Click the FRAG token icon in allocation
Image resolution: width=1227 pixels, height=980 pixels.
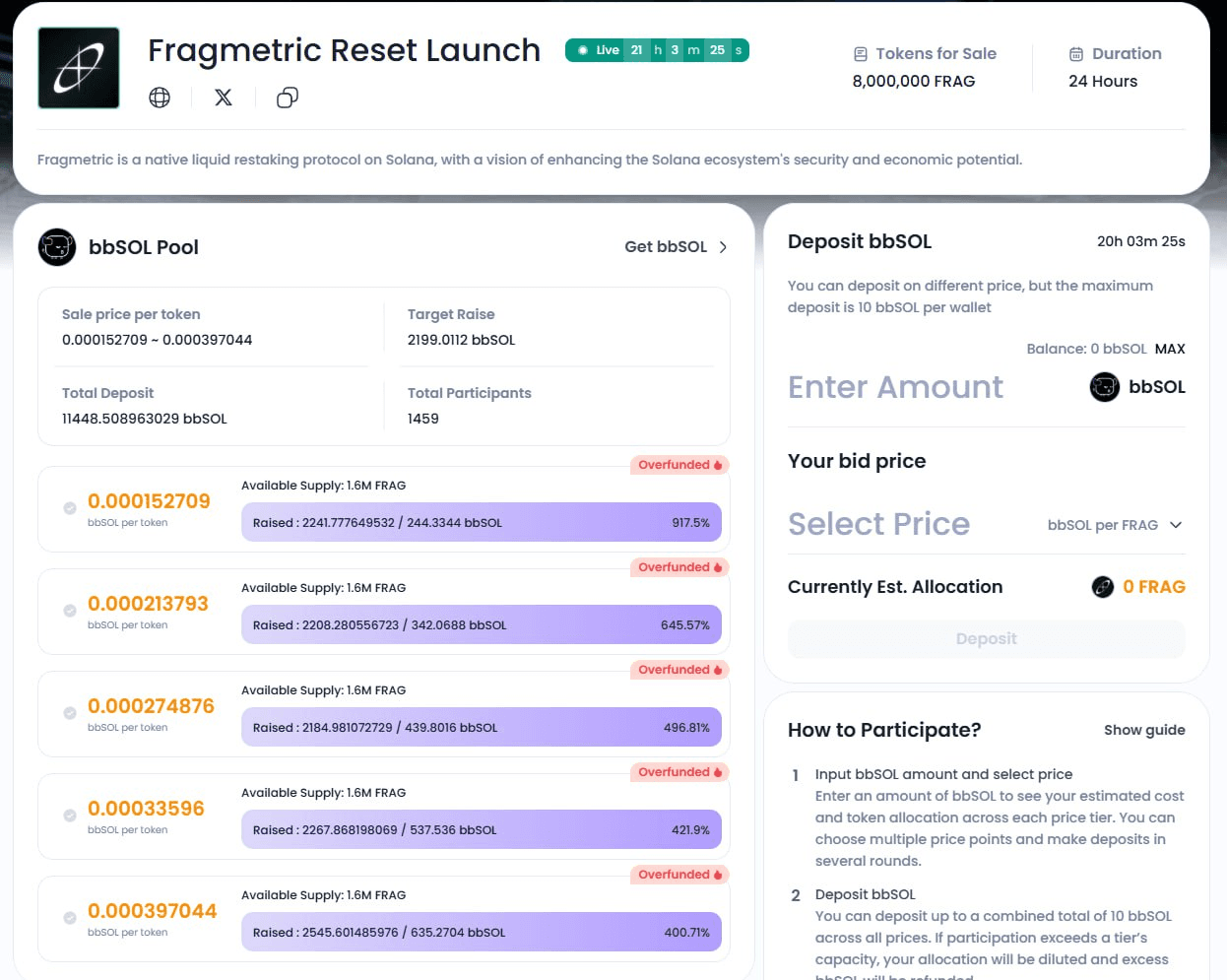[1103, 587]
